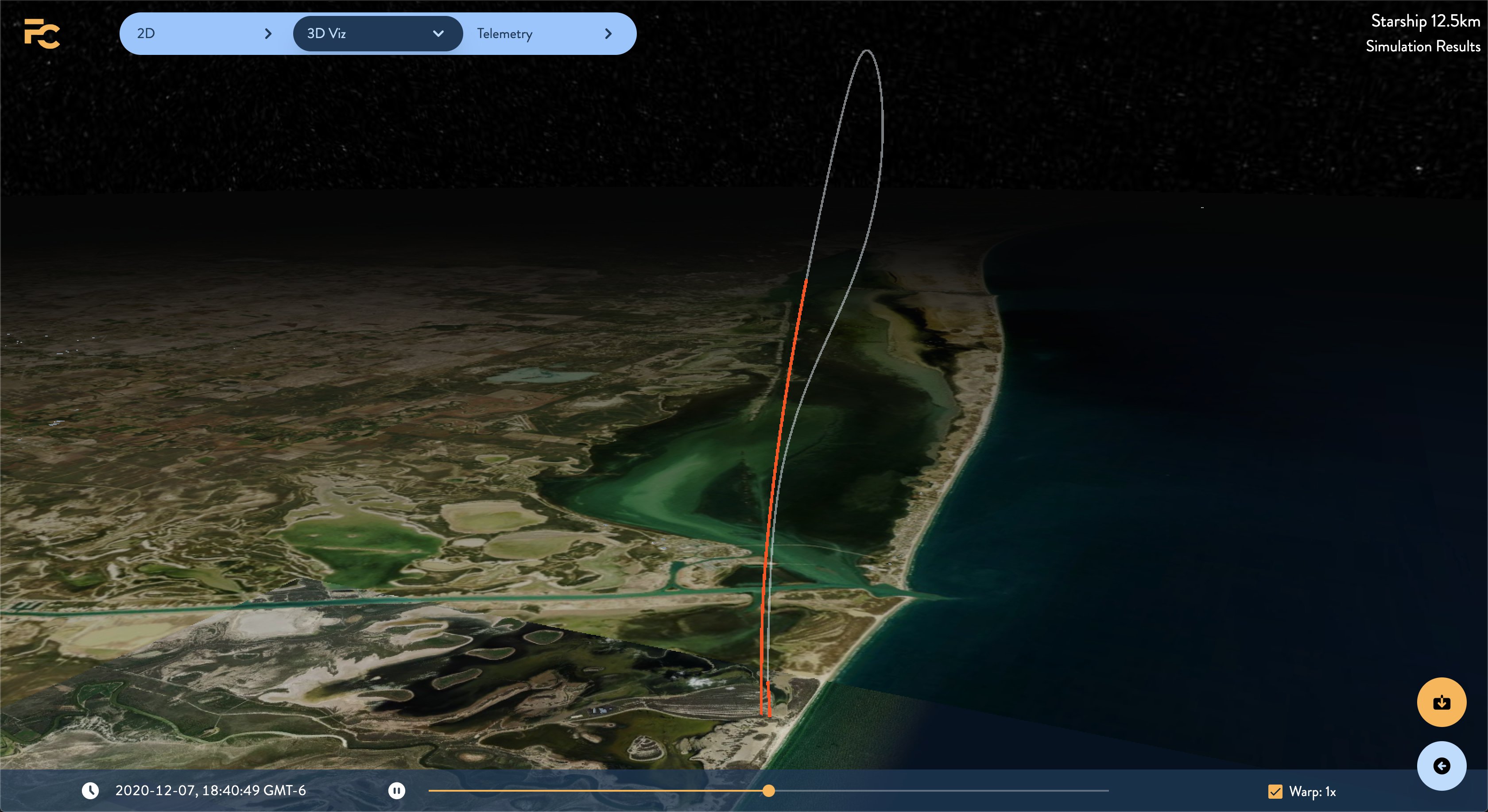Image resolution: width=1488 pixels, height=812 pixels.
Task: Click the clock icon beside the timestamp
Action: click(90, 791)
